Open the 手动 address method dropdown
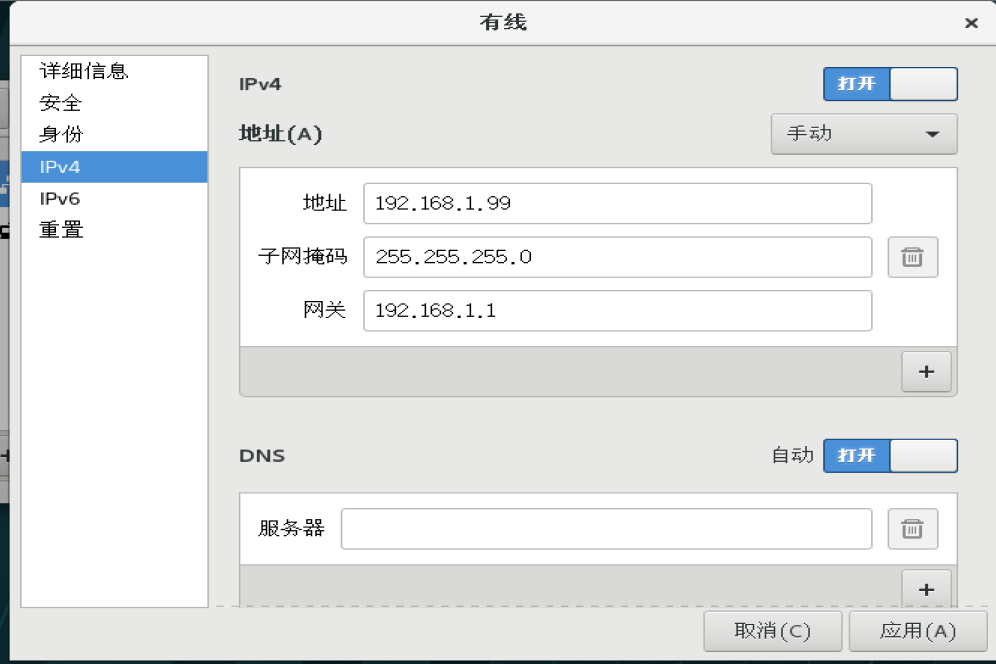 point(864,134)
